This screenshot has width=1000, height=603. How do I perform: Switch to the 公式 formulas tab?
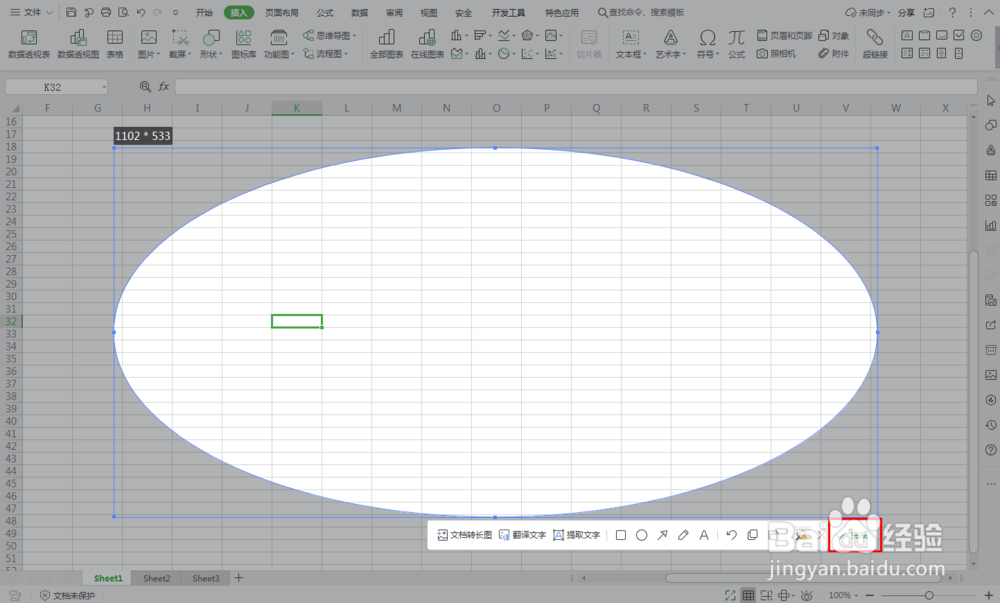[325, 12]
